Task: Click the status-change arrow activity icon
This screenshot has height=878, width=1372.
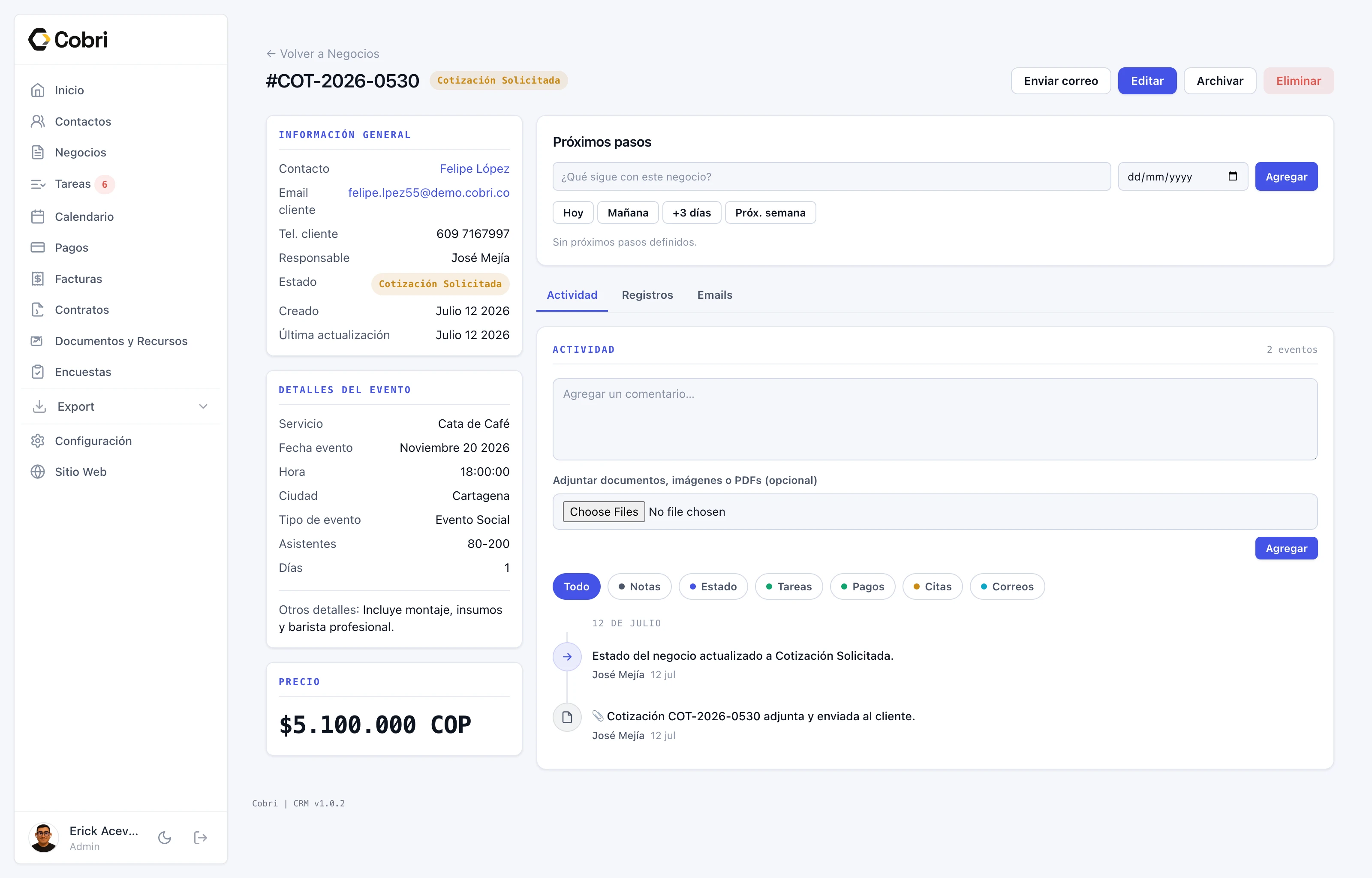Action: coord(567,657)
